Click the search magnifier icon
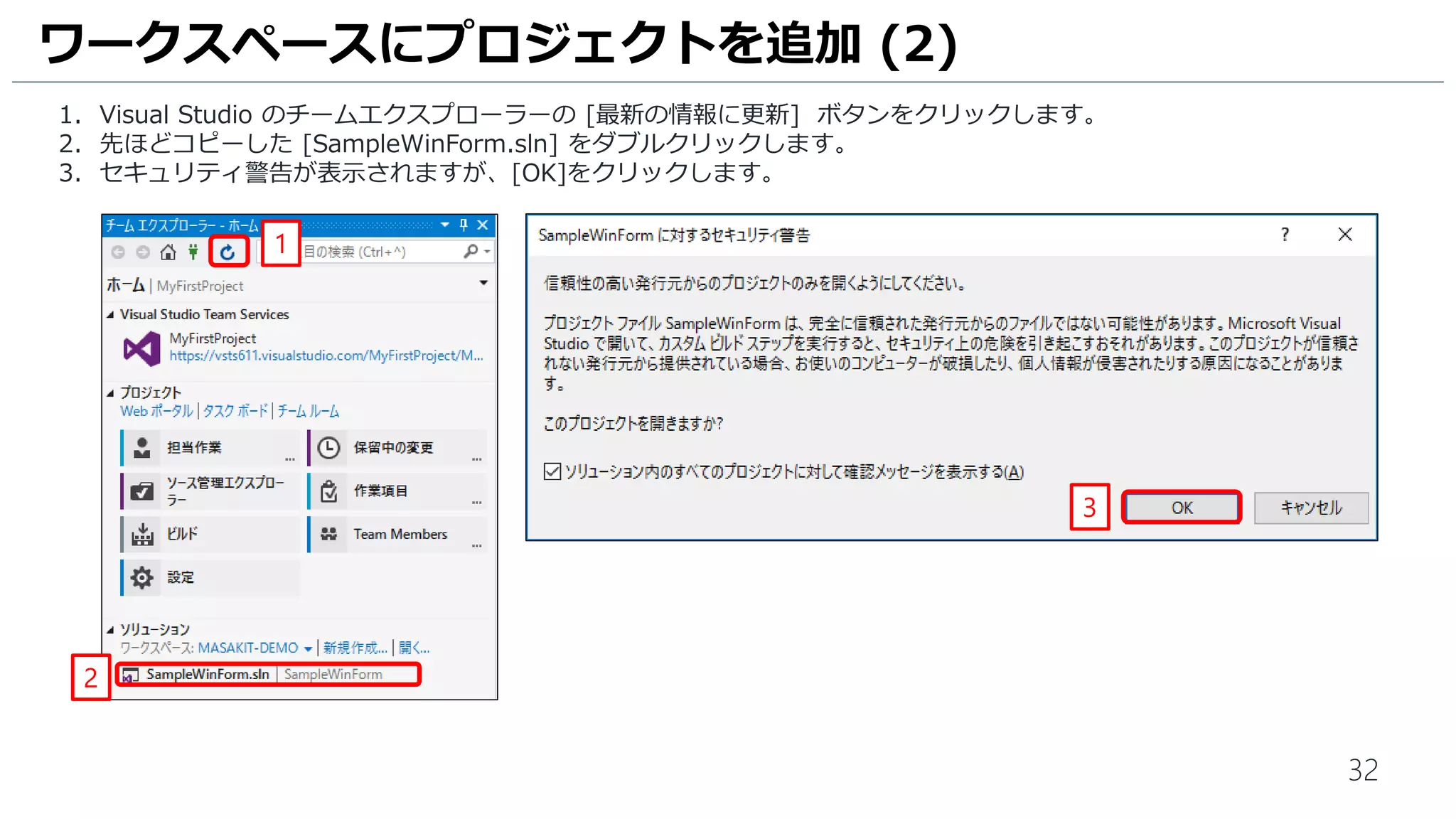 470,251
